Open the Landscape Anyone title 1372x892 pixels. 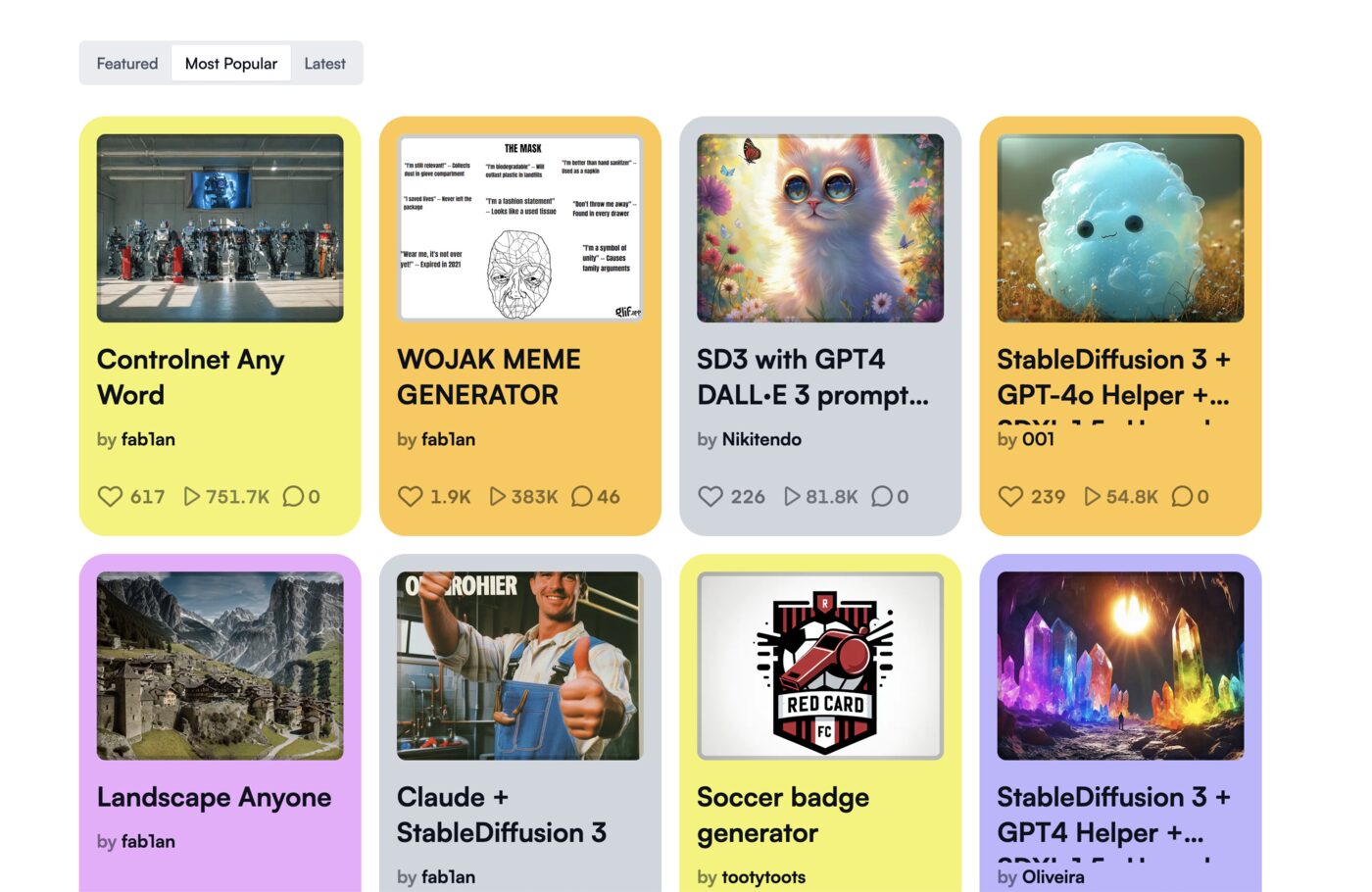click(214, 798)
